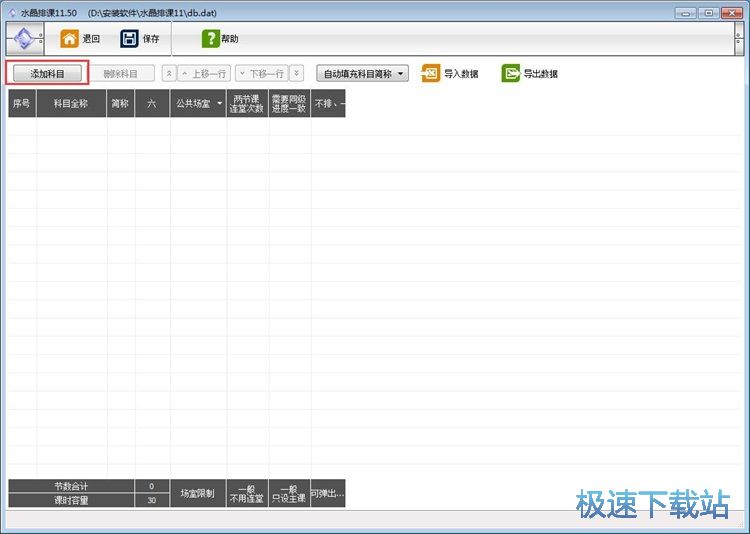750x534 pixels.
Task: Click the 保存 save disk icon
Action: point(129,39)
